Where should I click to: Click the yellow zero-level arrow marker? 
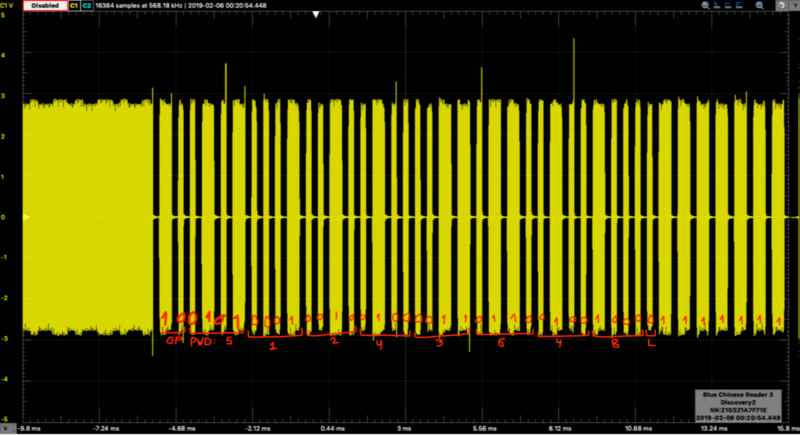coord(26,217)
